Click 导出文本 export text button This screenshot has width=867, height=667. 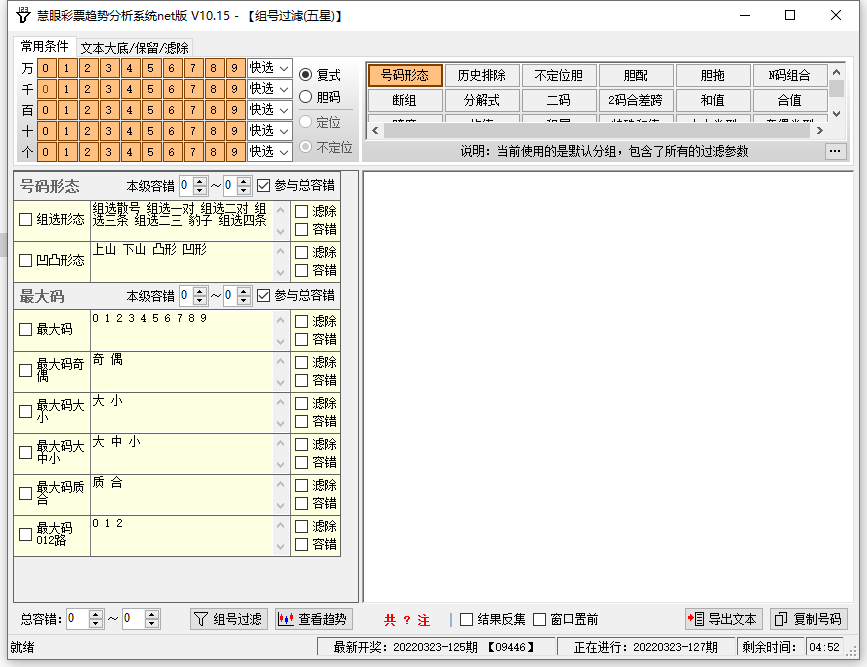[723, 619]
